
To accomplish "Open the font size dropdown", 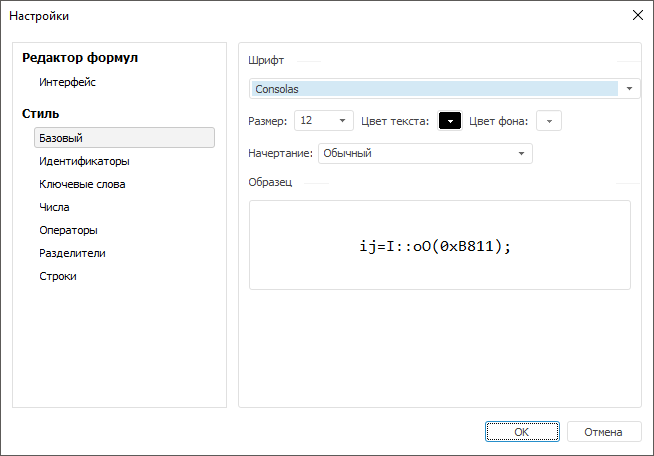I will (x=343, y=121).
